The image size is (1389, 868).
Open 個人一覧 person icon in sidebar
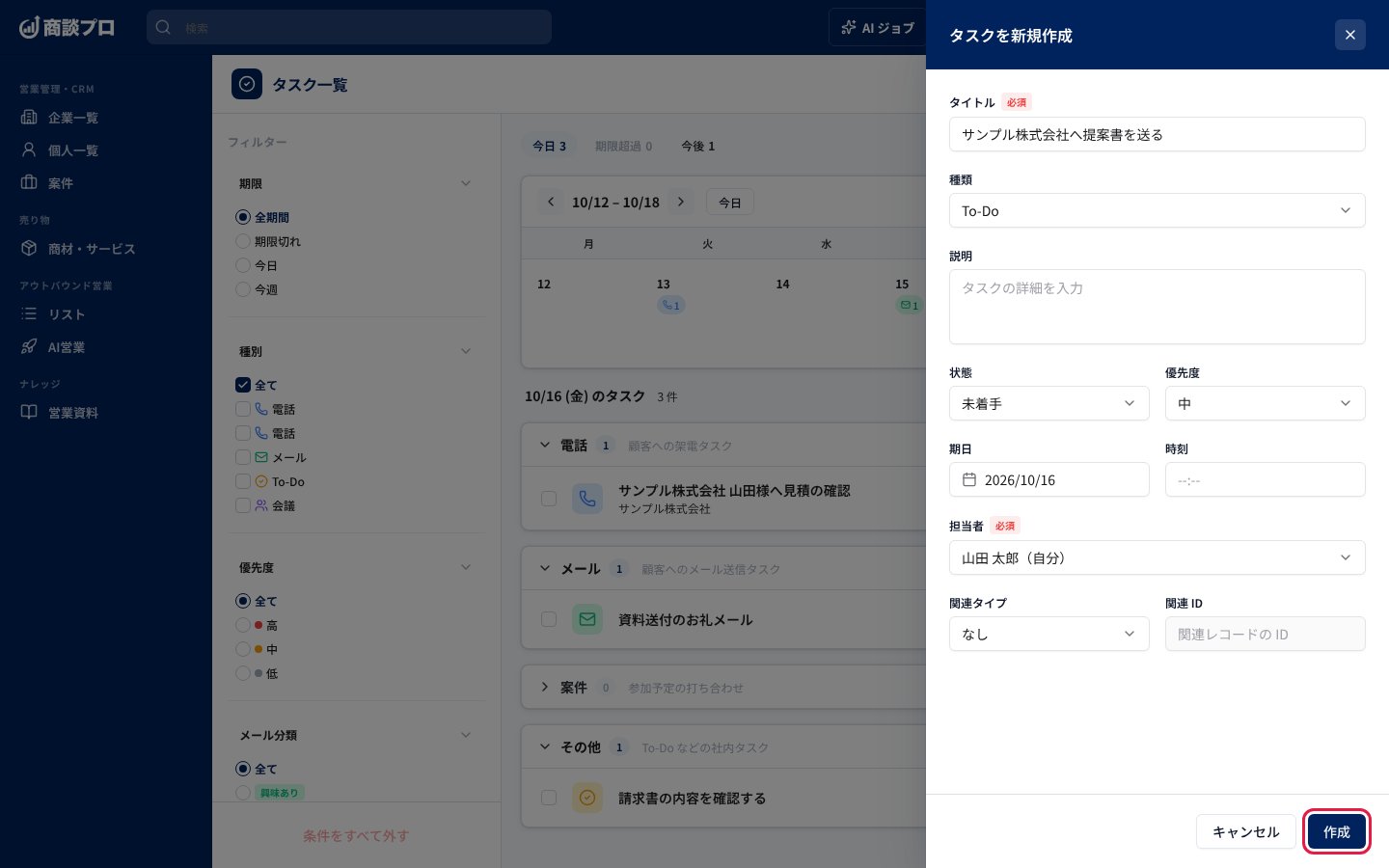[x=29, y=150]
